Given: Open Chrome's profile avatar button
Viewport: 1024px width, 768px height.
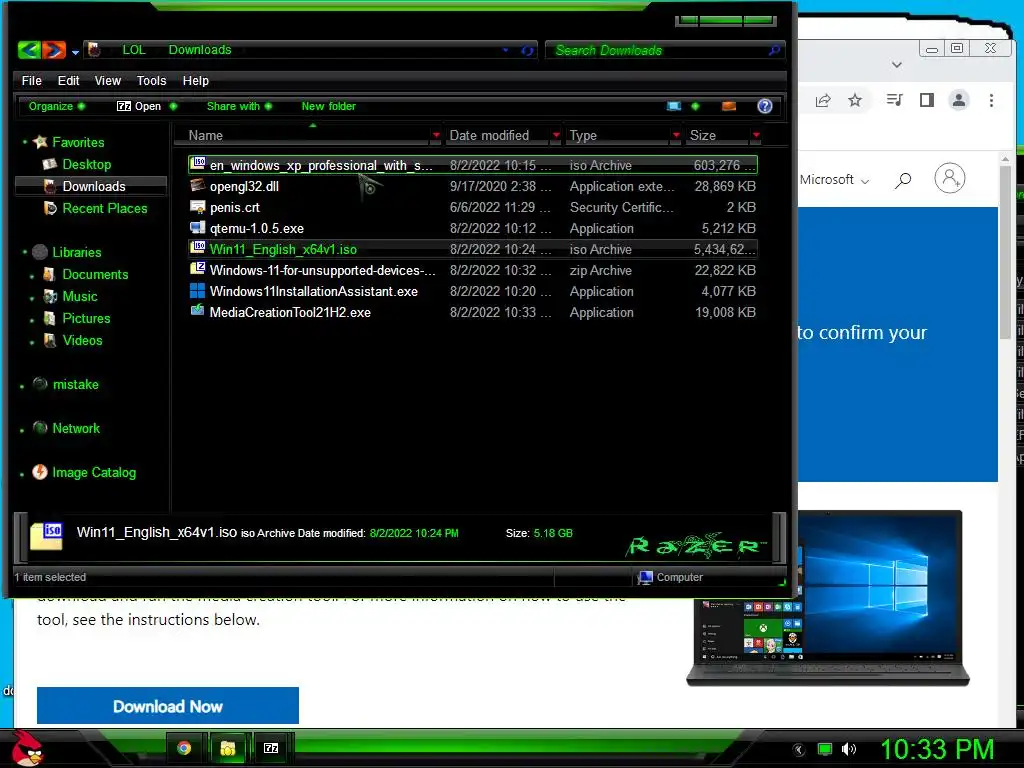Looking at the screenshot, I should (x=959, y=100).
